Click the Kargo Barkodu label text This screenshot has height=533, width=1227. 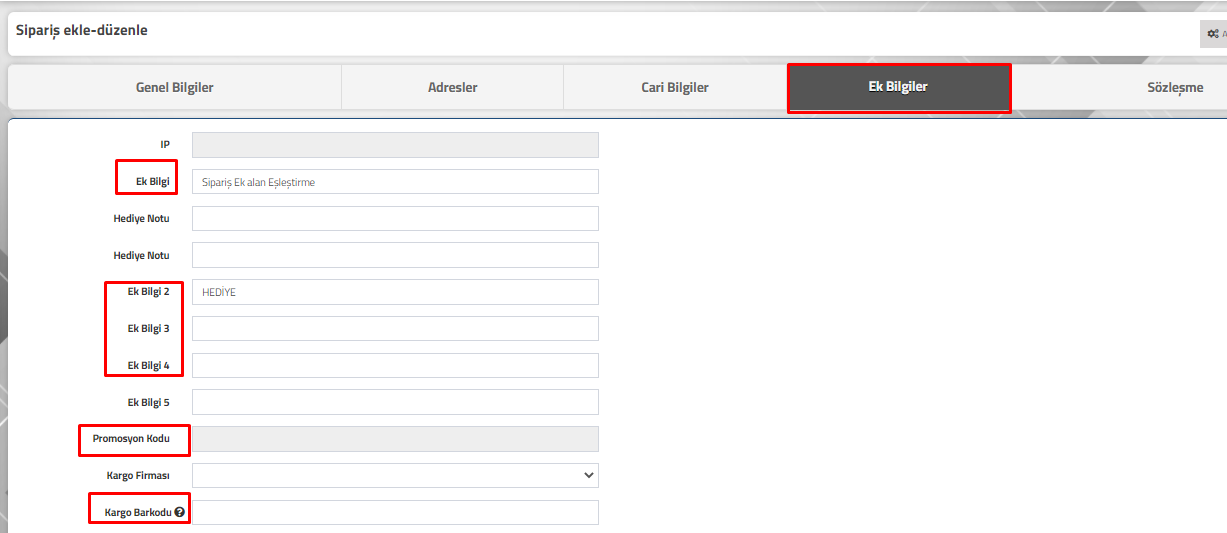coord(138,513)
